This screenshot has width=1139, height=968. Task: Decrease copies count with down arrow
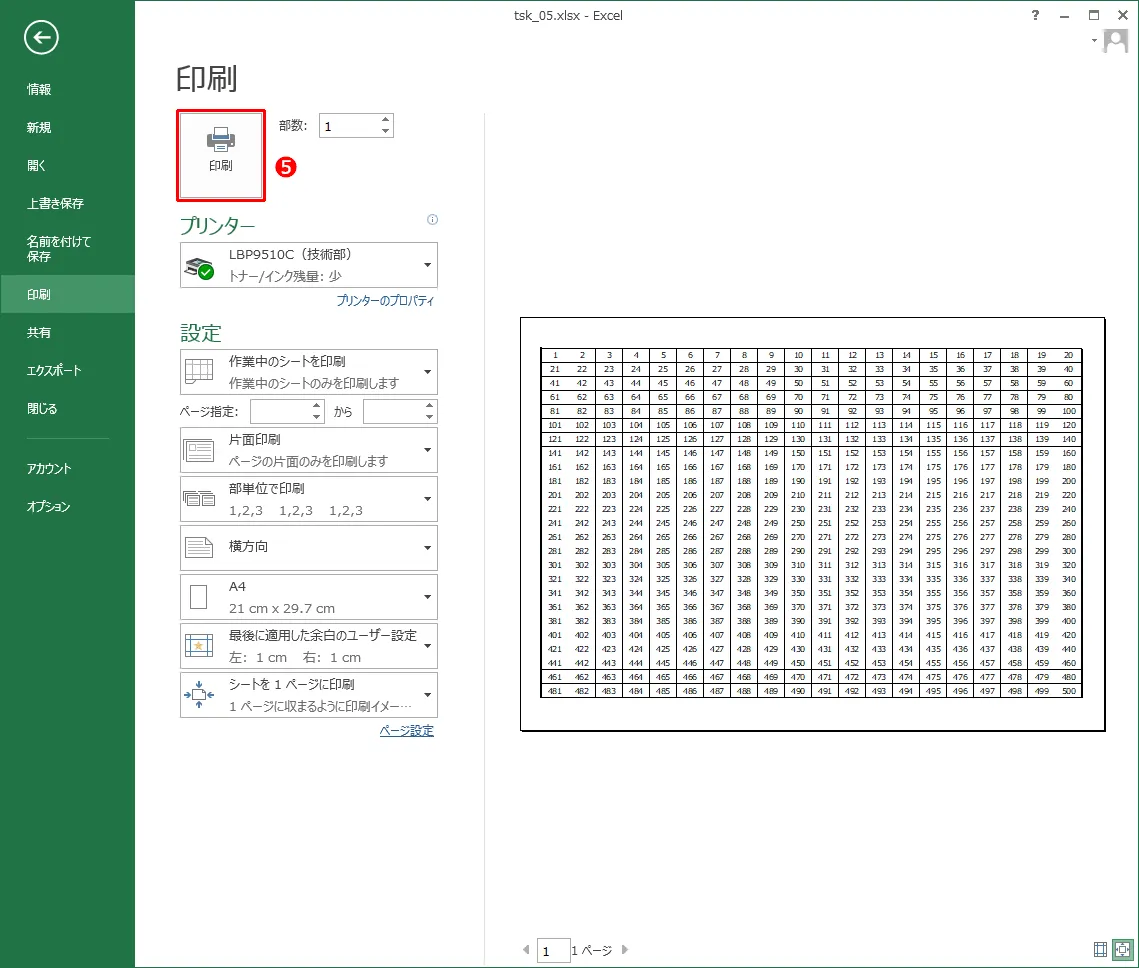point(386,131)
